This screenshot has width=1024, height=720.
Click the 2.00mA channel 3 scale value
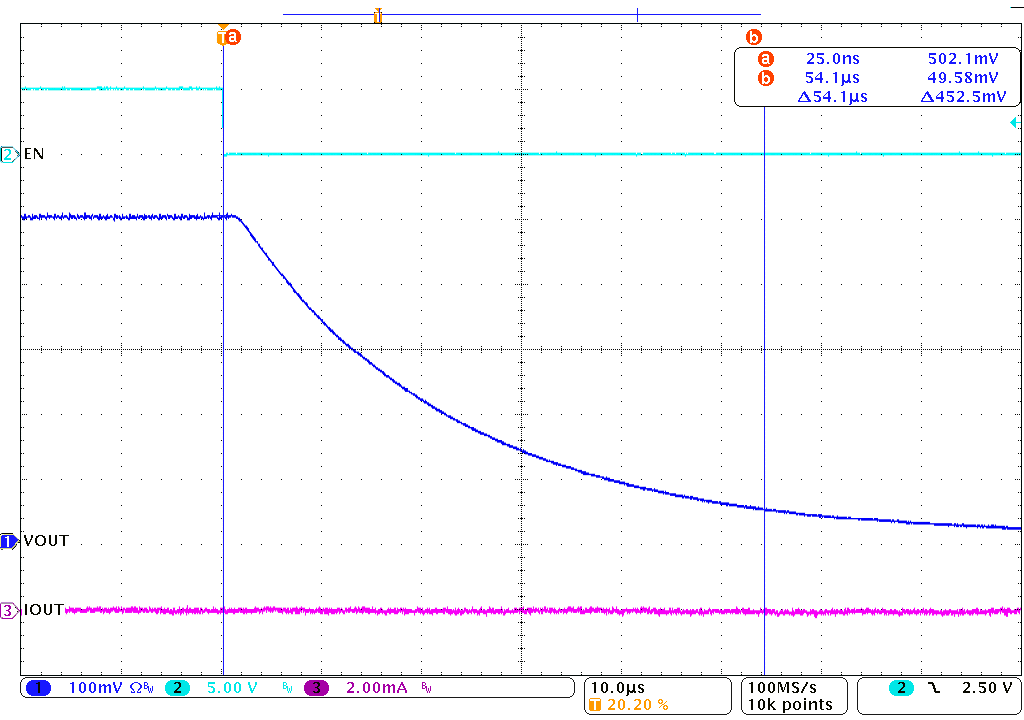tap(372, 688)
